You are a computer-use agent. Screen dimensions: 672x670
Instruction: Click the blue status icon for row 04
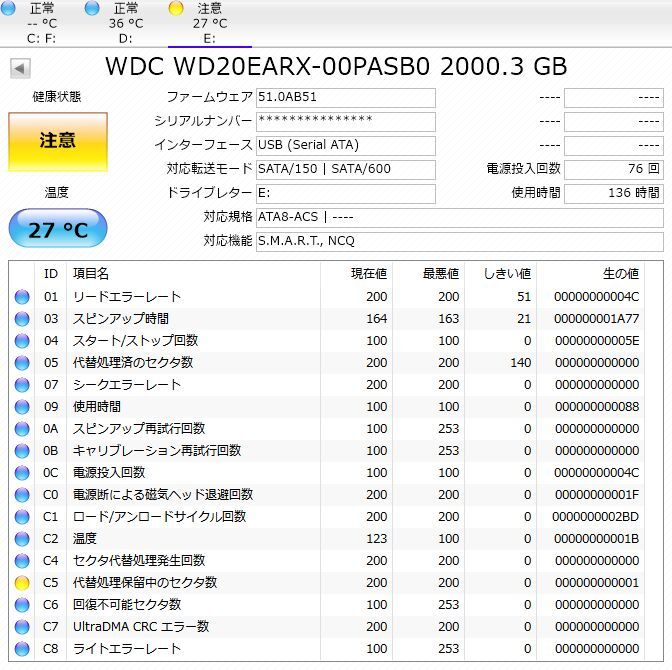pos(22,341)
